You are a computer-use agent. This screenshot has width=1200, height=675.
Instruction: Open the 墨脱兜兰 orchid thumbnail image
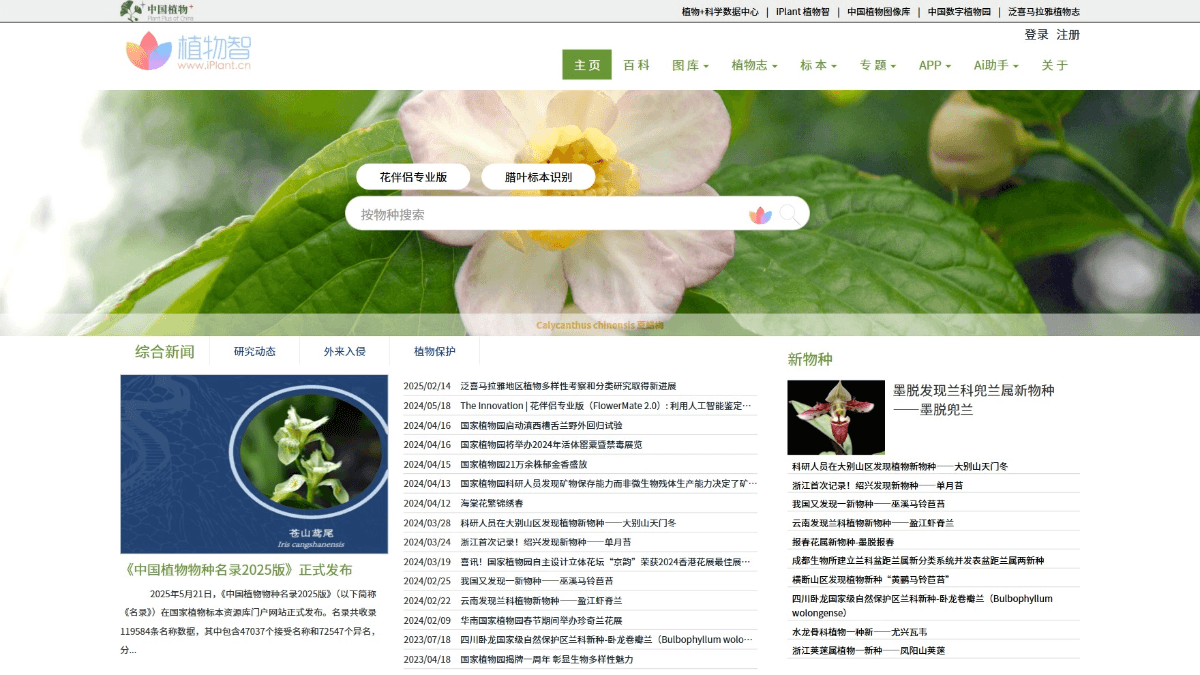[x=835, y=417]
